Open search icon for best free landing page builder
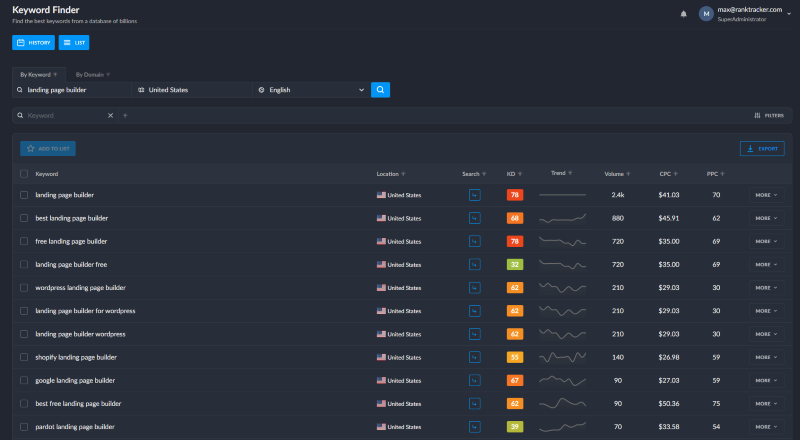The image size is (800, 440). click(474, 404)
